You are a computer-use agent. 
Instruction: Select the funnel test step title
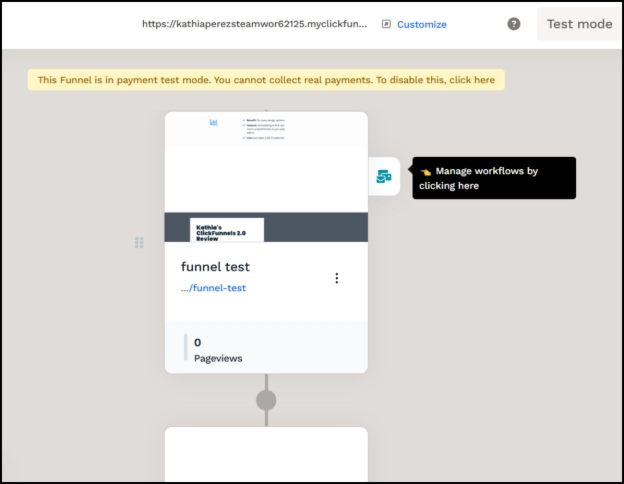point(215,267)
